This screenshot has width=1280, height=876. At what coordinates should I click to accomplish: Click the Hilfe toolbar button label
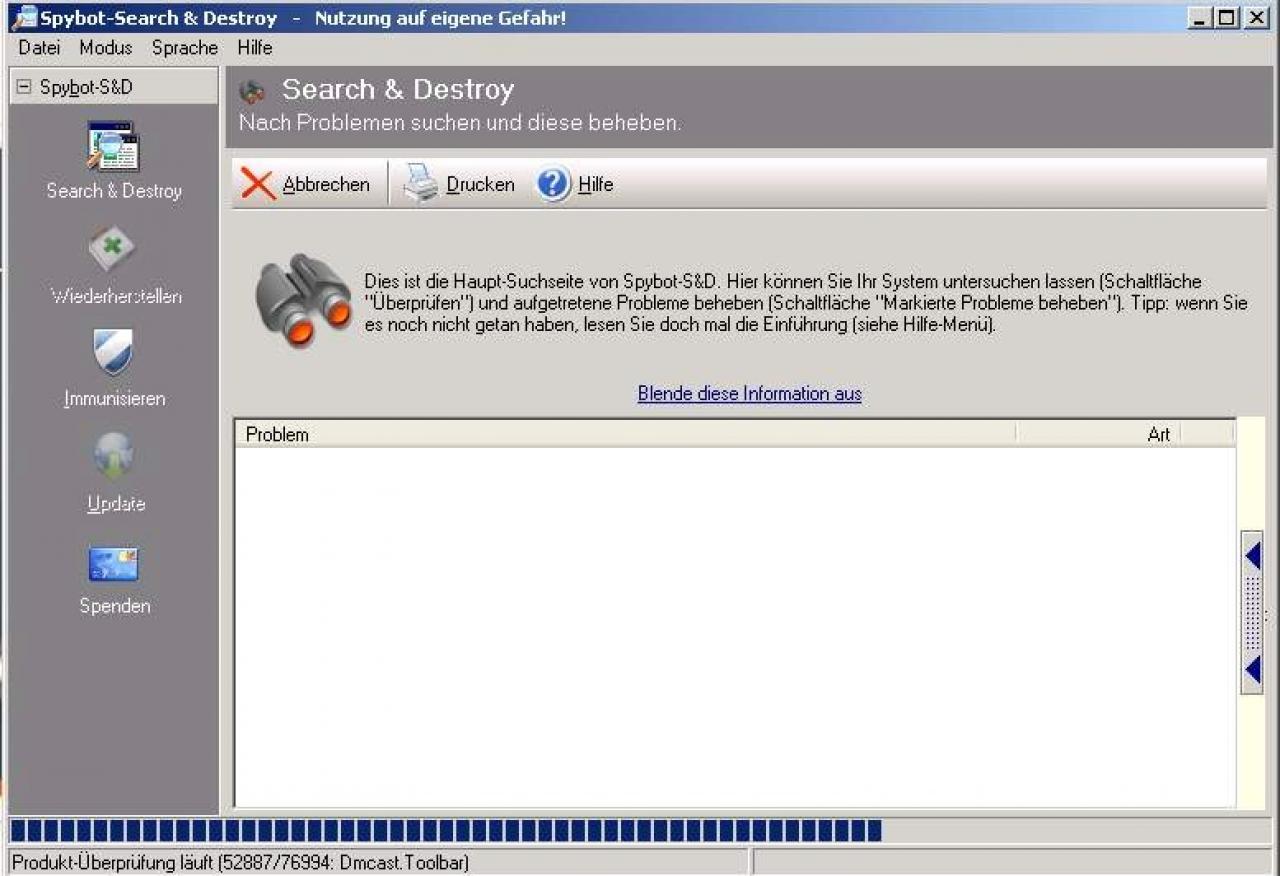click(596, 185)
